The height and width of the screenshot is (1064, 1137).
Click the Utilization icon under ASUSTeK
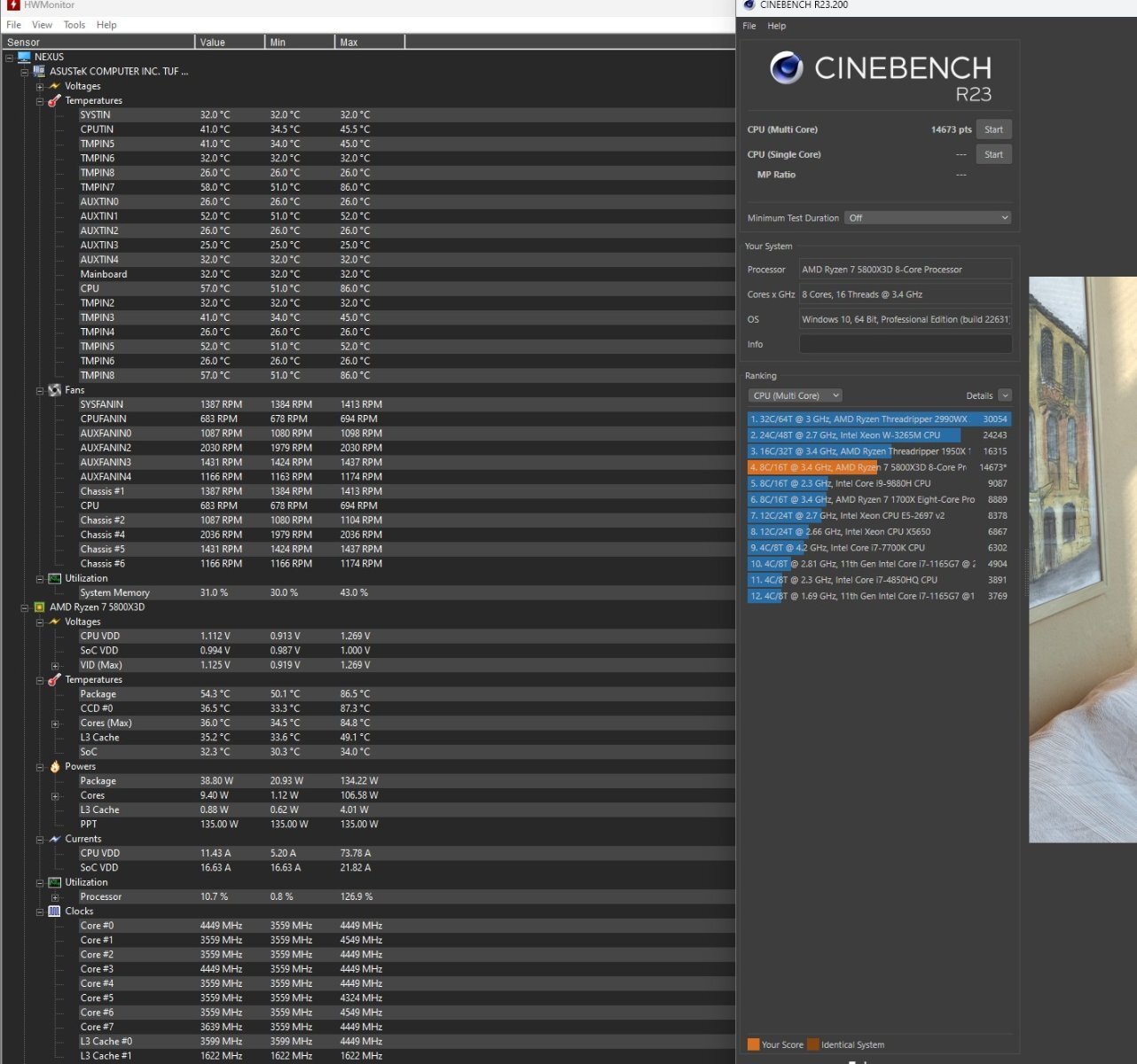pos(54,578)
